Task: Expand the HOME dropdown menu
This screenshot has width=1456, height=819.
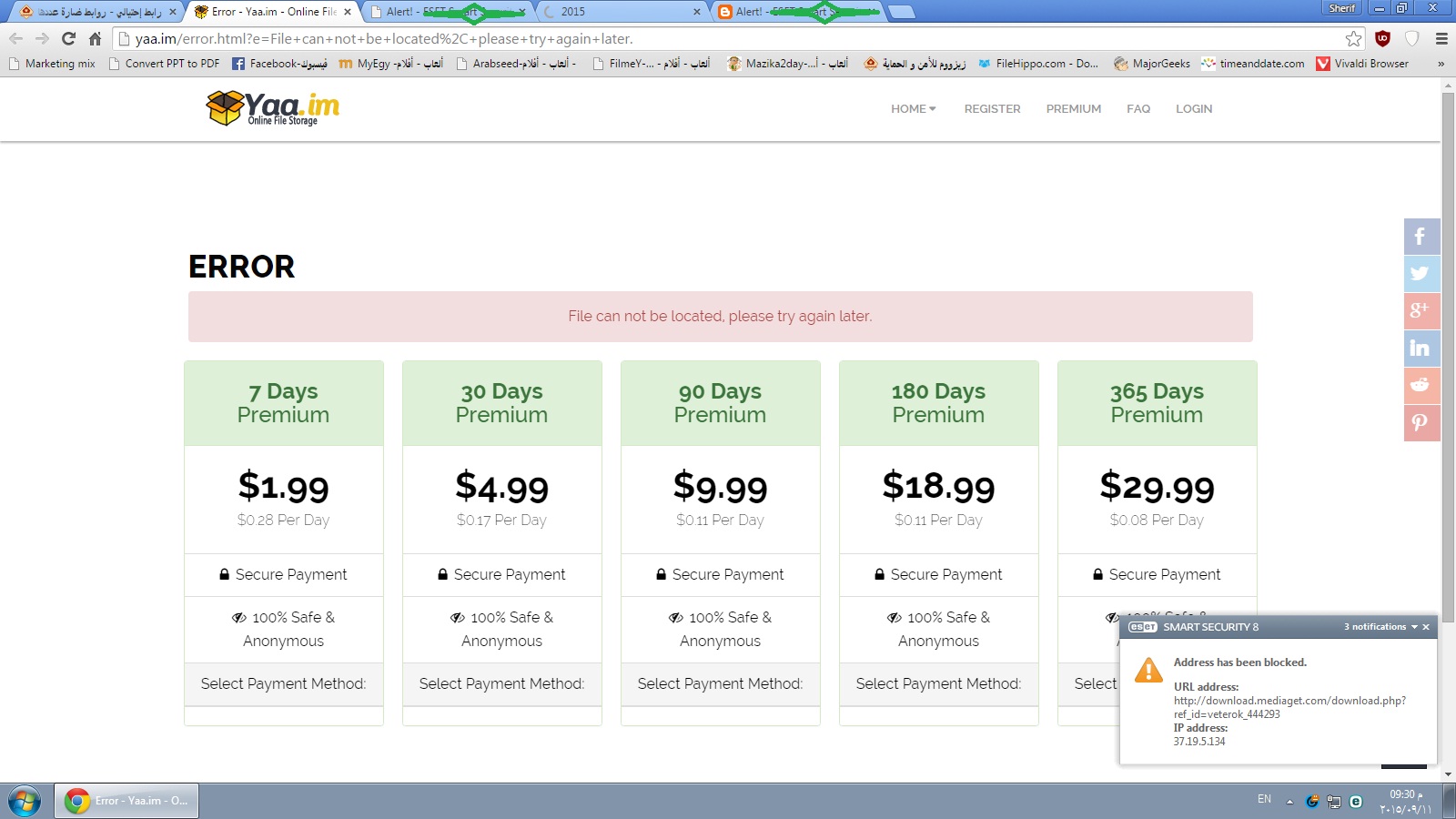Action: pyautogui.click(x=913, y=109)
